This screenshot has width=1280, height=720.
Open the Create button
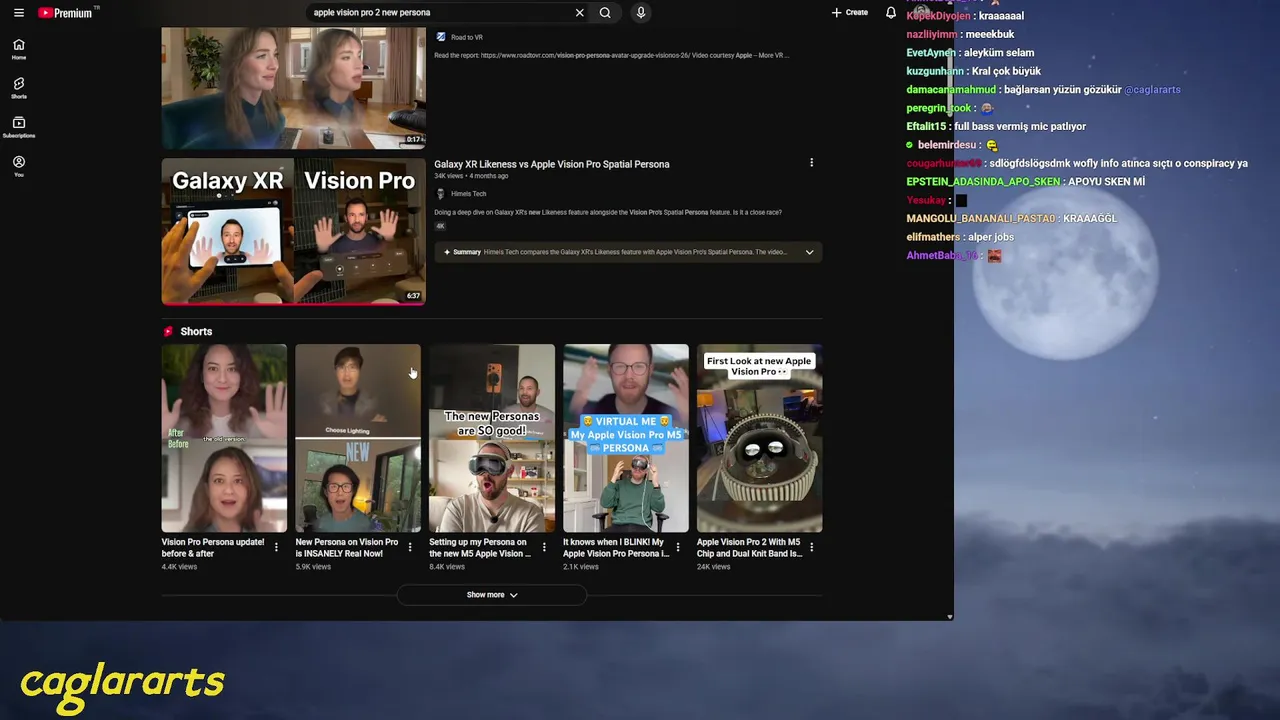pyautogui.click(x=850, y=13)
